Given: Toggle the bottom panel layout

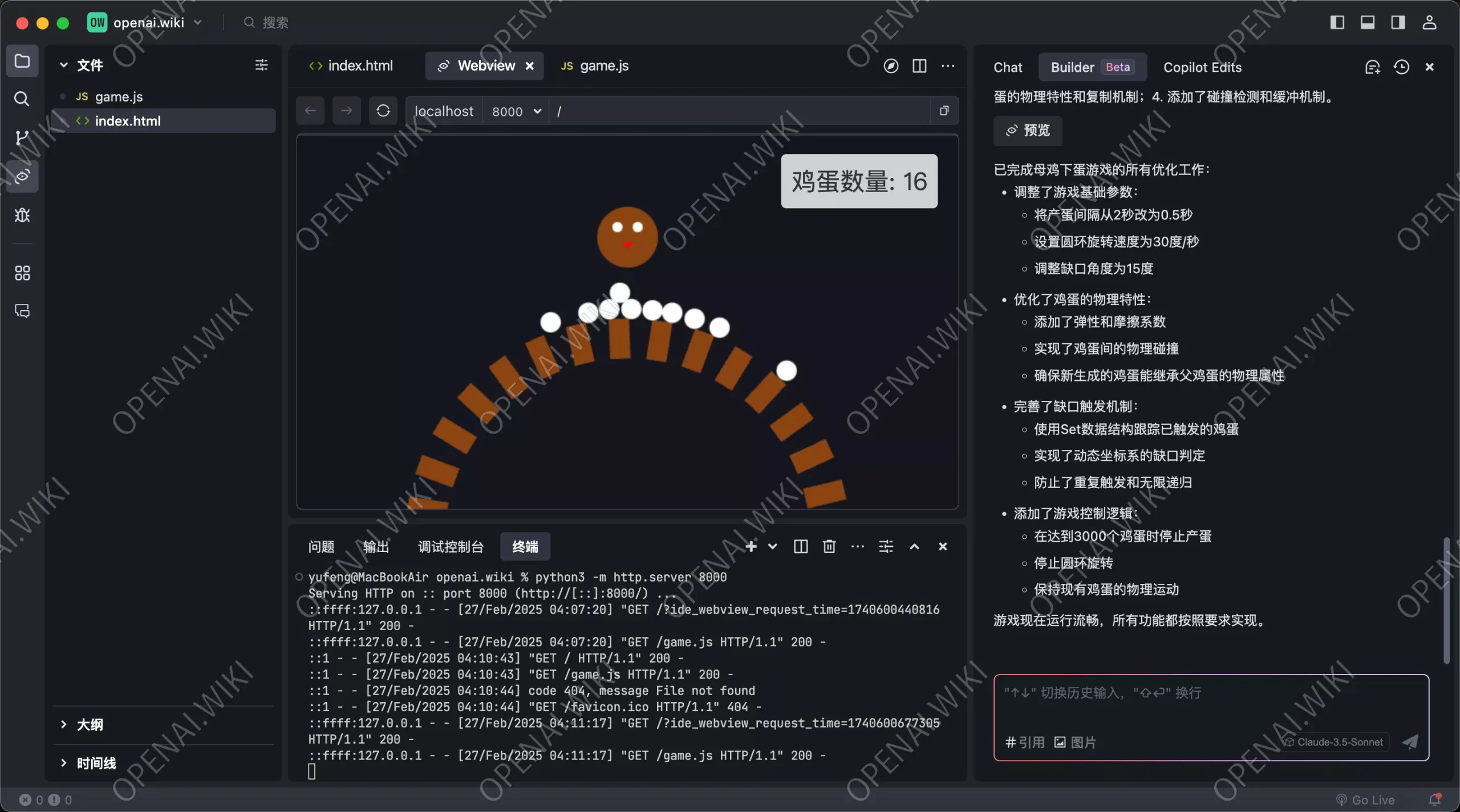Looking at the screenshot, I should [1367, 22].
